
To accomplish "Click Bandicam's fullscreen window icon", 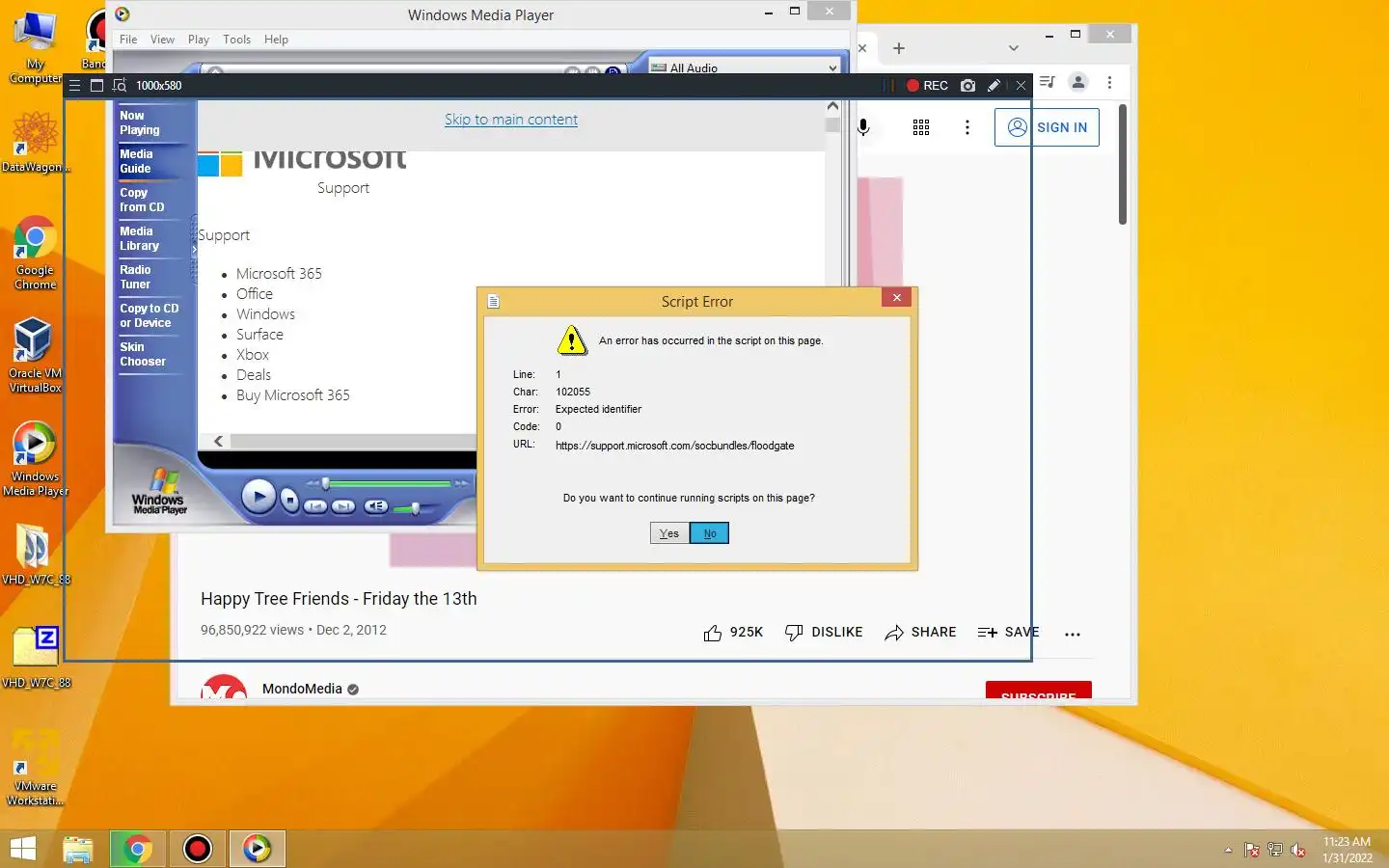I will (96, 86).
